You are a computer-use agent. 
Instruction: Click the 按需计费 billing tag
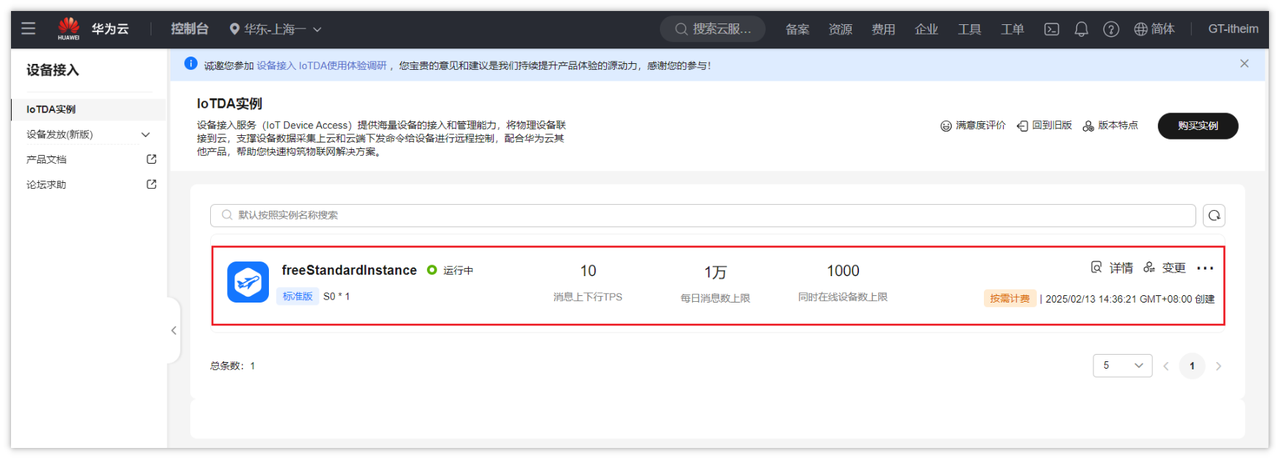pos(1010,298)
